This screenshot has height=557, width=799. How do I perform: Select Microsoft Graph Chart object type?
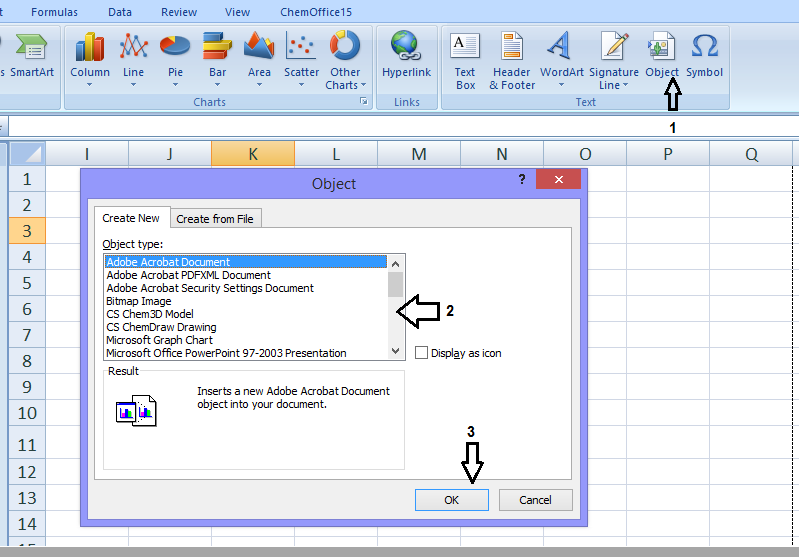click(246, 340)
